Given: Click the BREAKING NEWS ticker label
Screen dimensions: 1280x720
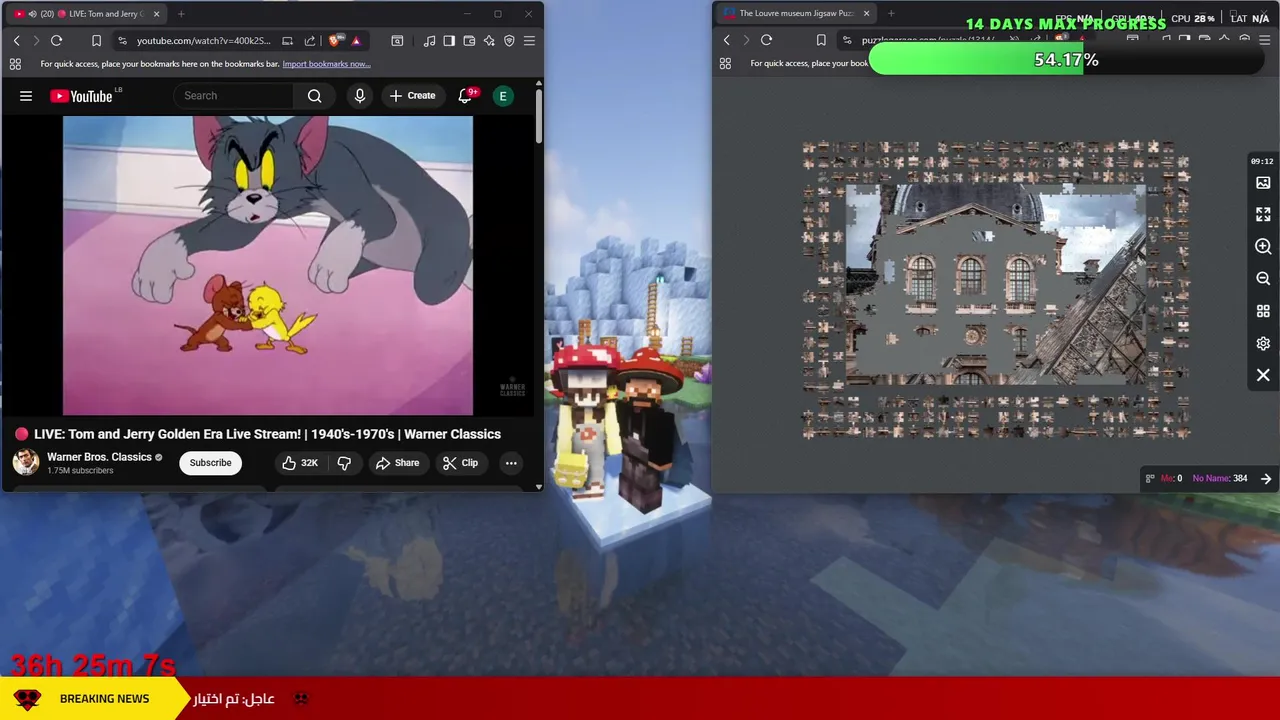Looking at the screenshot, I should (x=104, y=699).
